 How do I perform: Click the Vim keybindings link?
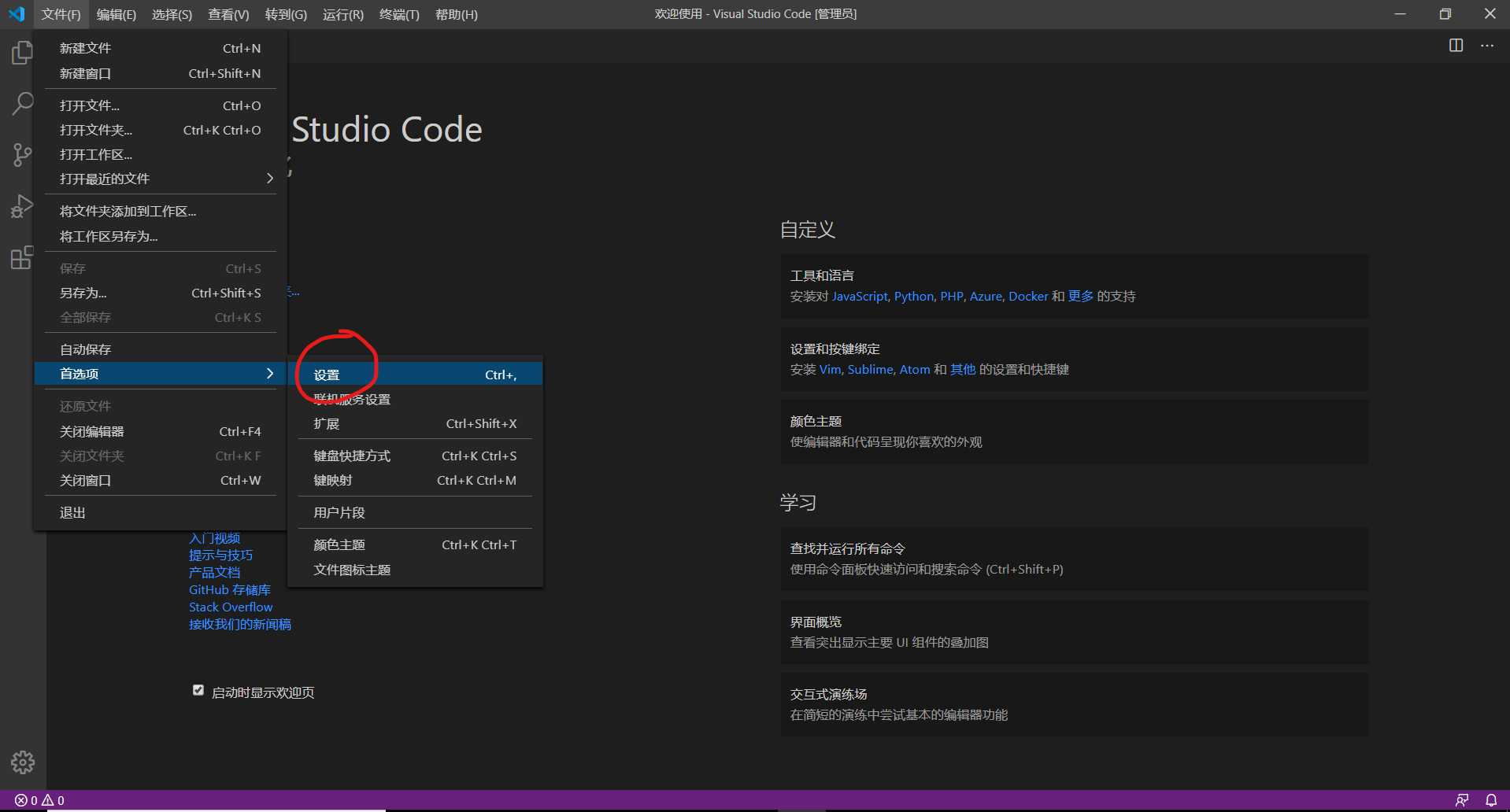(830, 370)
